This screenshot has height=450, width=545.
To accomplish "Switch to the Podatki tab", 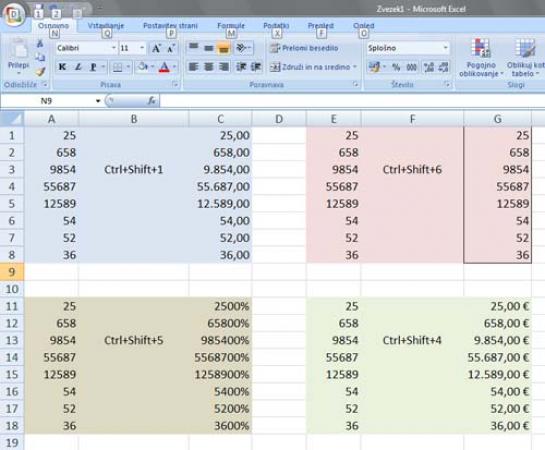I will 276,26.
